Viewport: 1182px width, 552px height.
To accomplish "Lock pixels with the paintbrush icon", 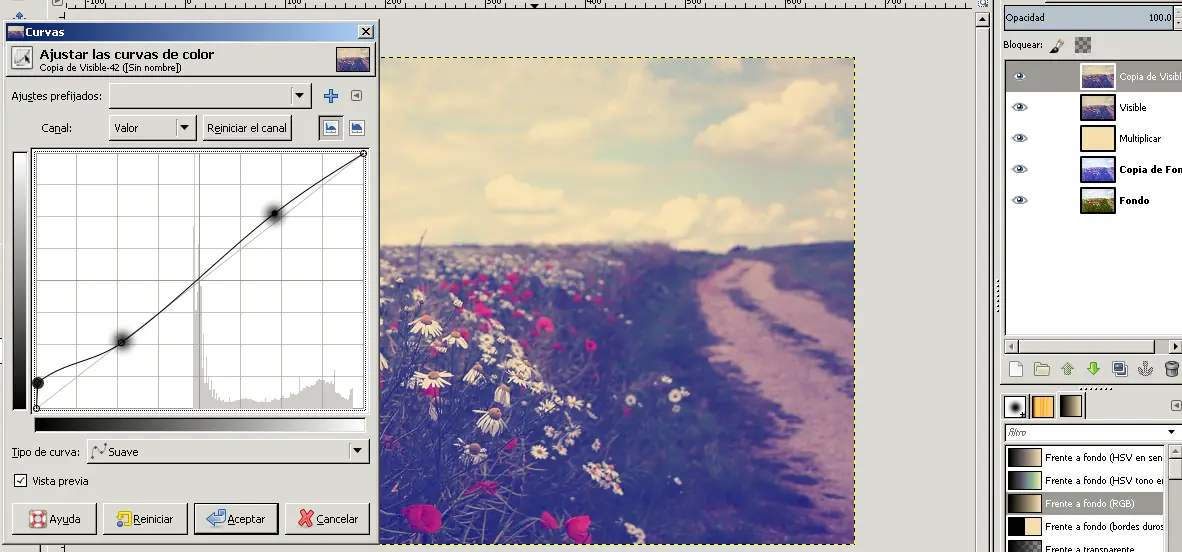I will tap(1057, 45).
